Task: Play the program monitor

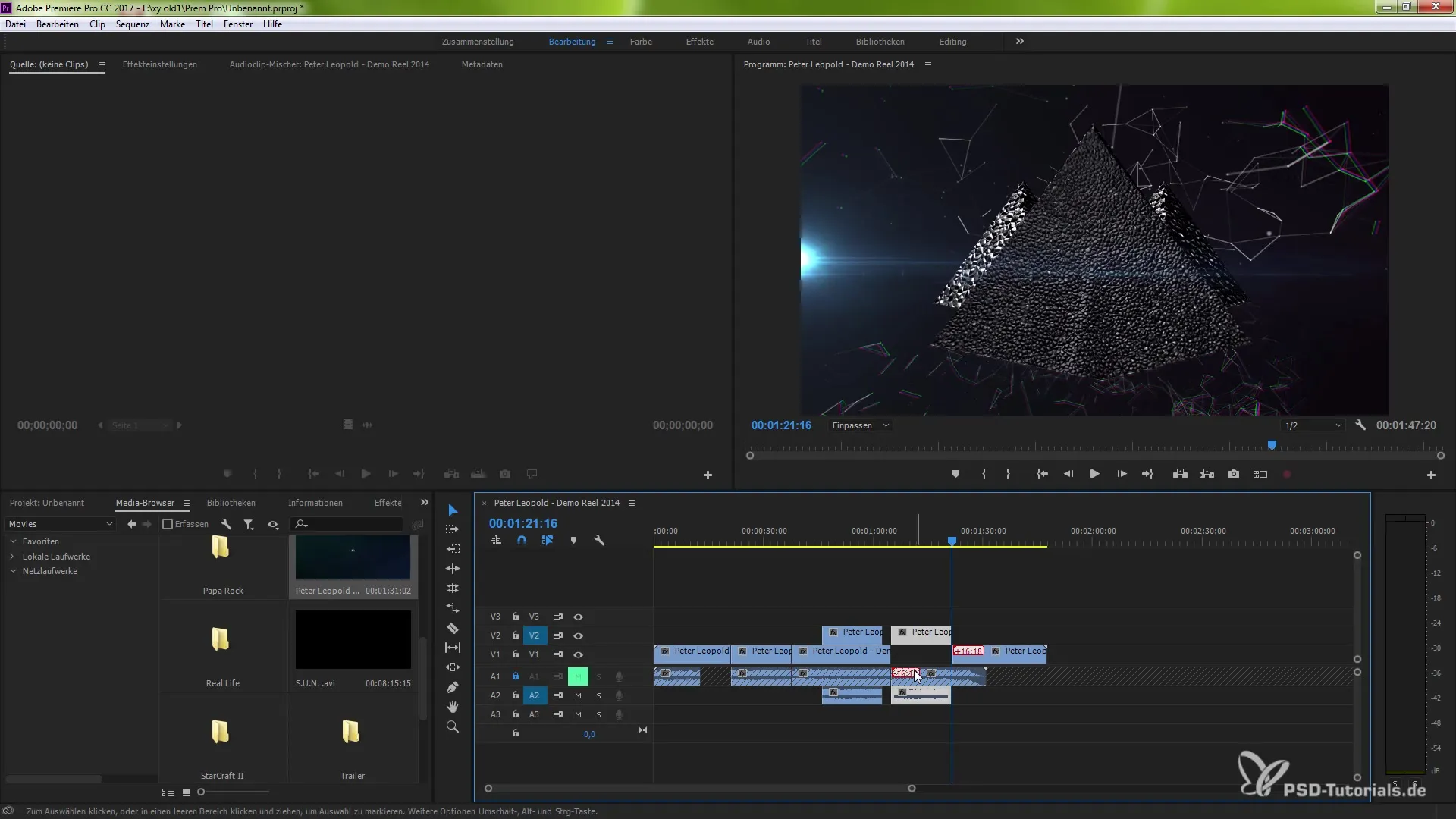Action: pos(1094,474)
